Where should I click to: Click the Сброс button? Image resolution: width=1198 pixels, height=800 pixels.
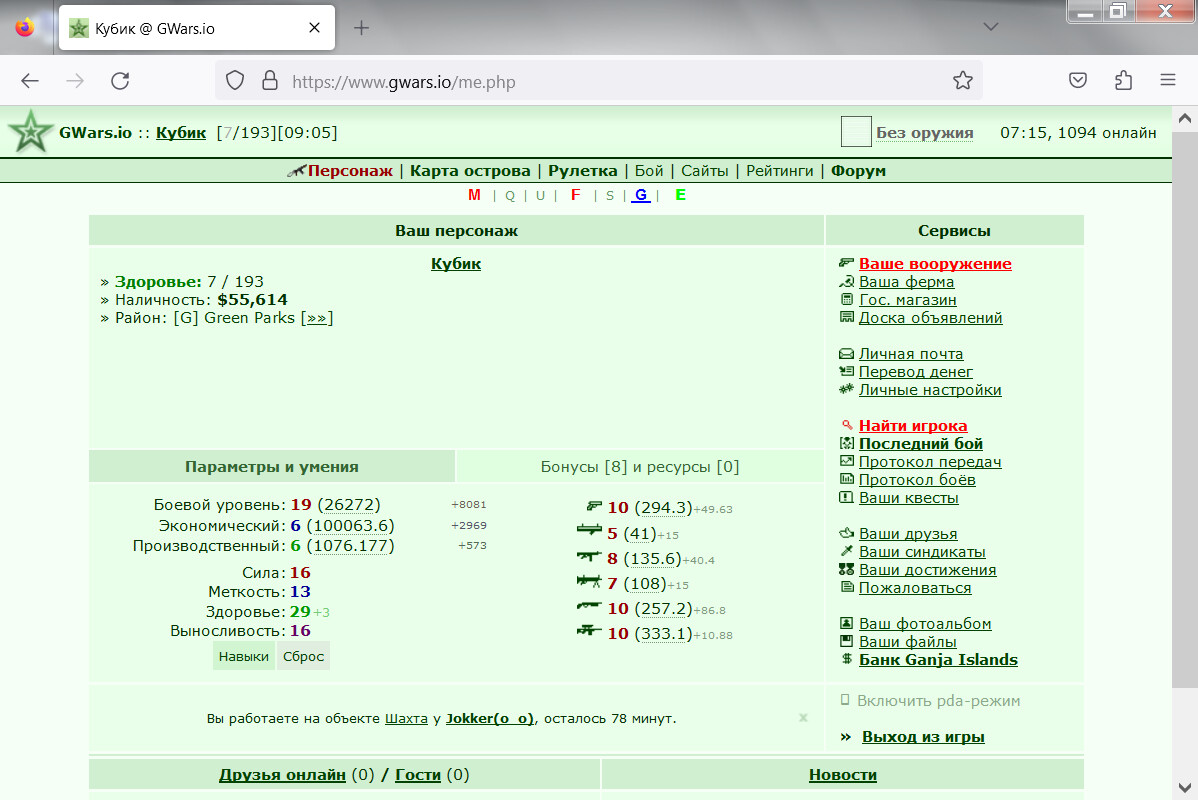303,656
